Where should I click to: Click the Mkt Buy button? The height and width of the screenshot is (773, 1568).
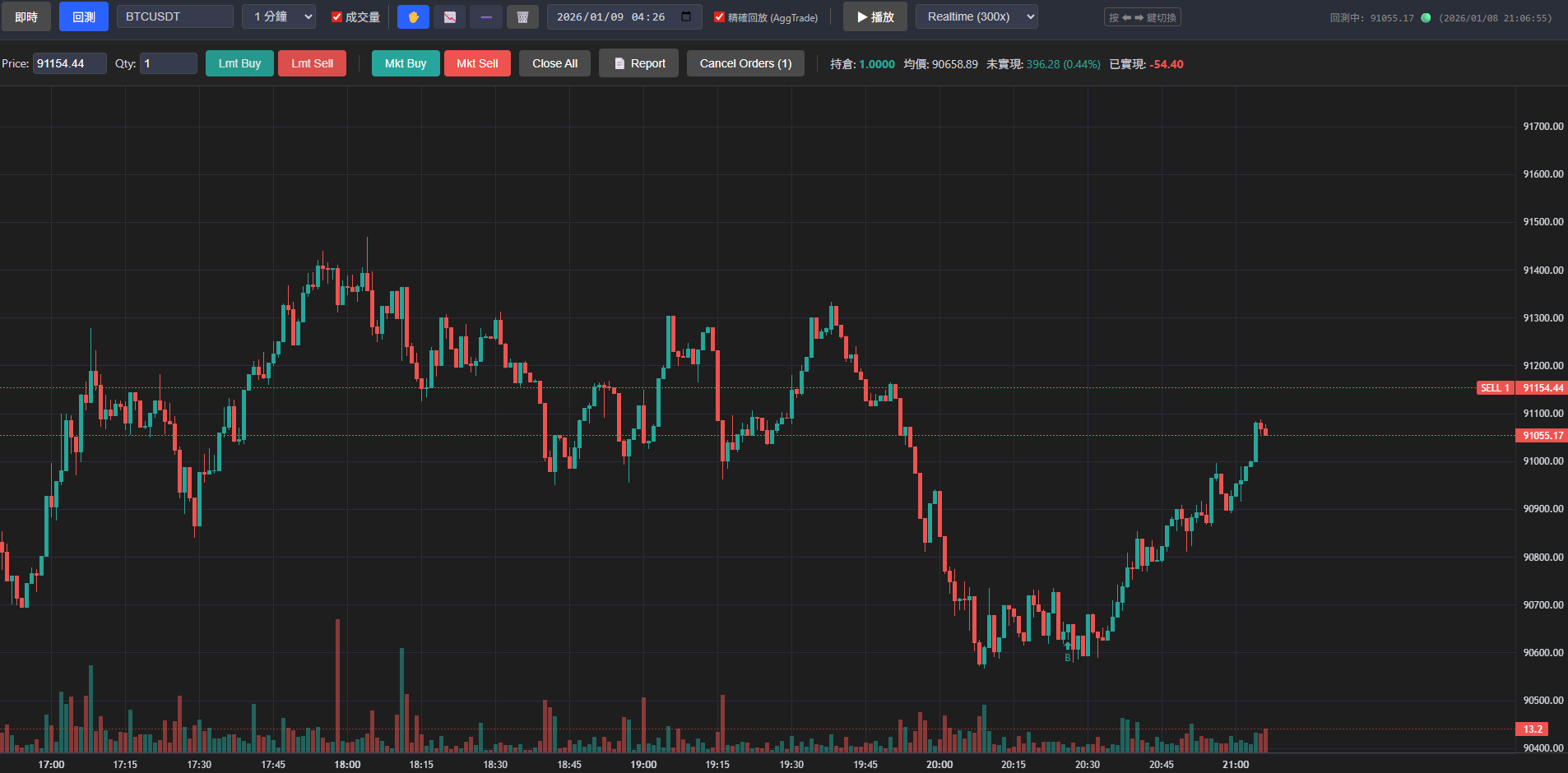(406, 63)
